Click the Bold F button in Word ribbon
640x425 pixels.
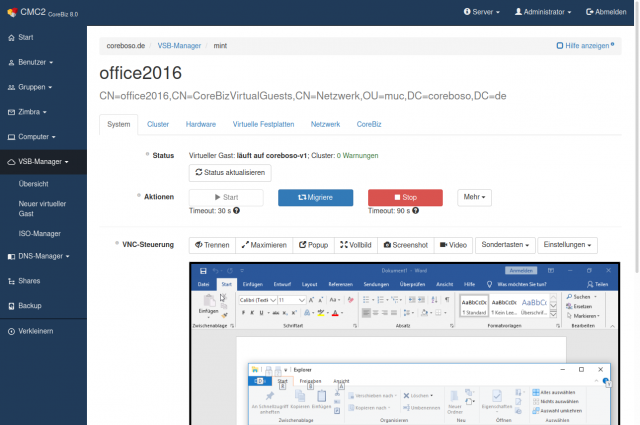pyautogui.click(x=243, y=313)
